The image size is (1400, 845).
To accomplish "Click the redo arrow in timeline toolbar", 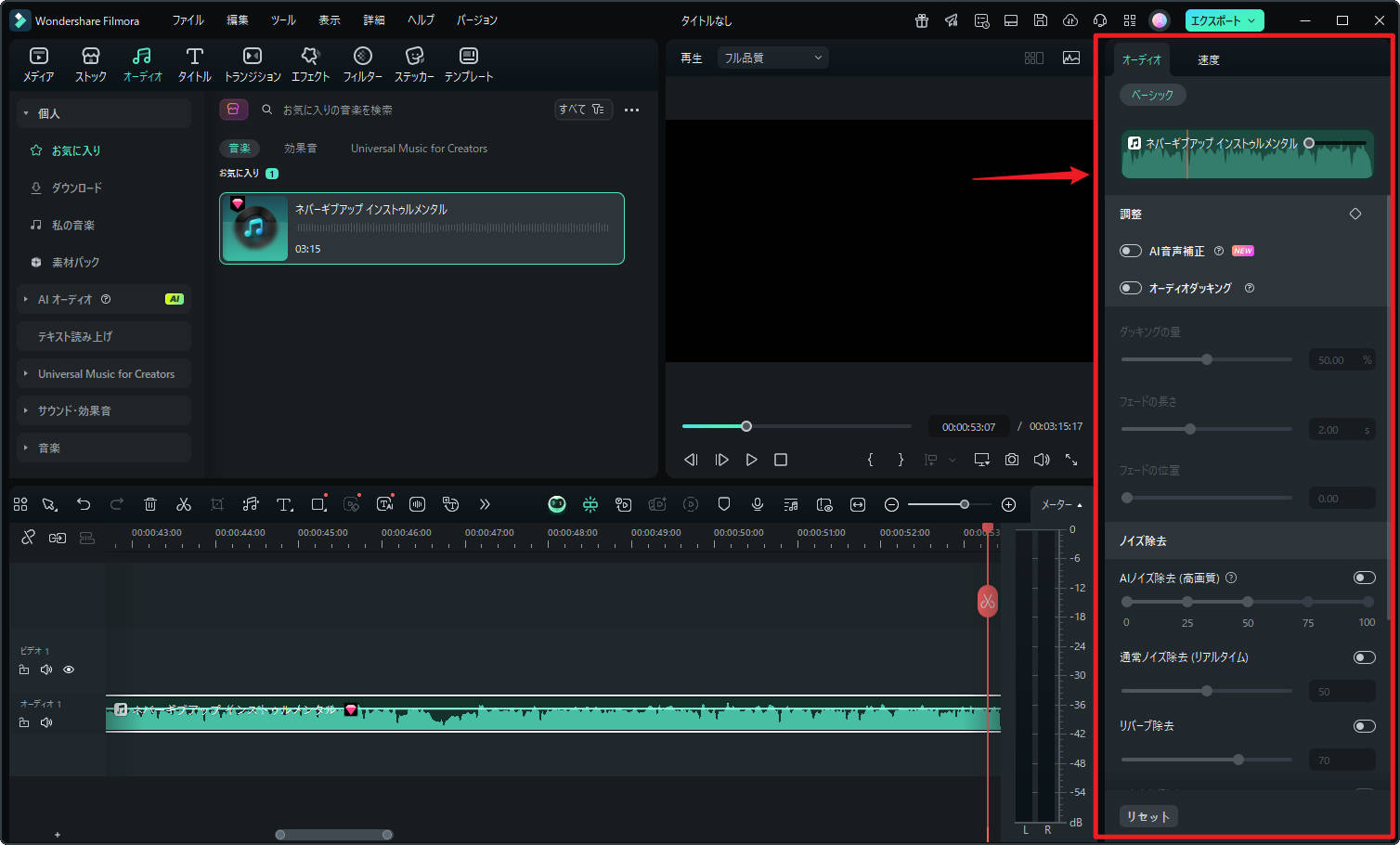I will [117, 504].
